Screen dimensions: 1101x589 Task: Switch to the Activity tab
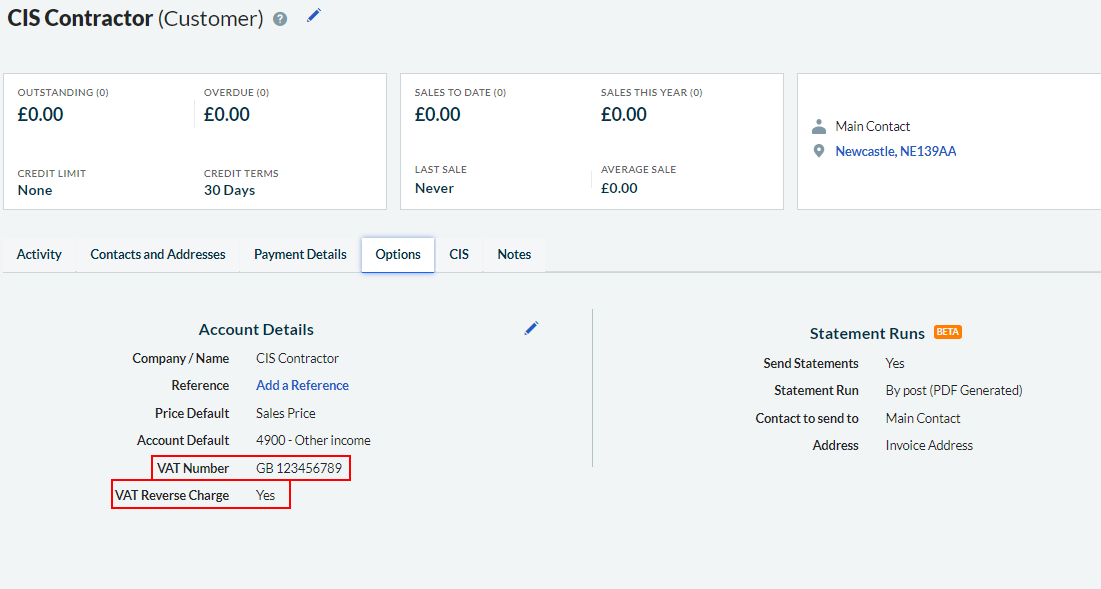[39, 254]
